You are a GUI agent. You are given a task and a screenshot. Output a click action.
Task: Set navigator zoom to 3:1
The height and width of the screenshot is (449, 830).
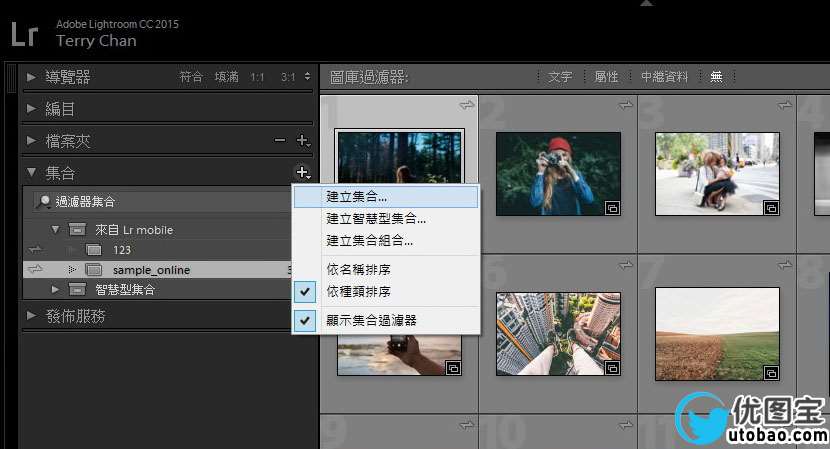pos(288,77)
